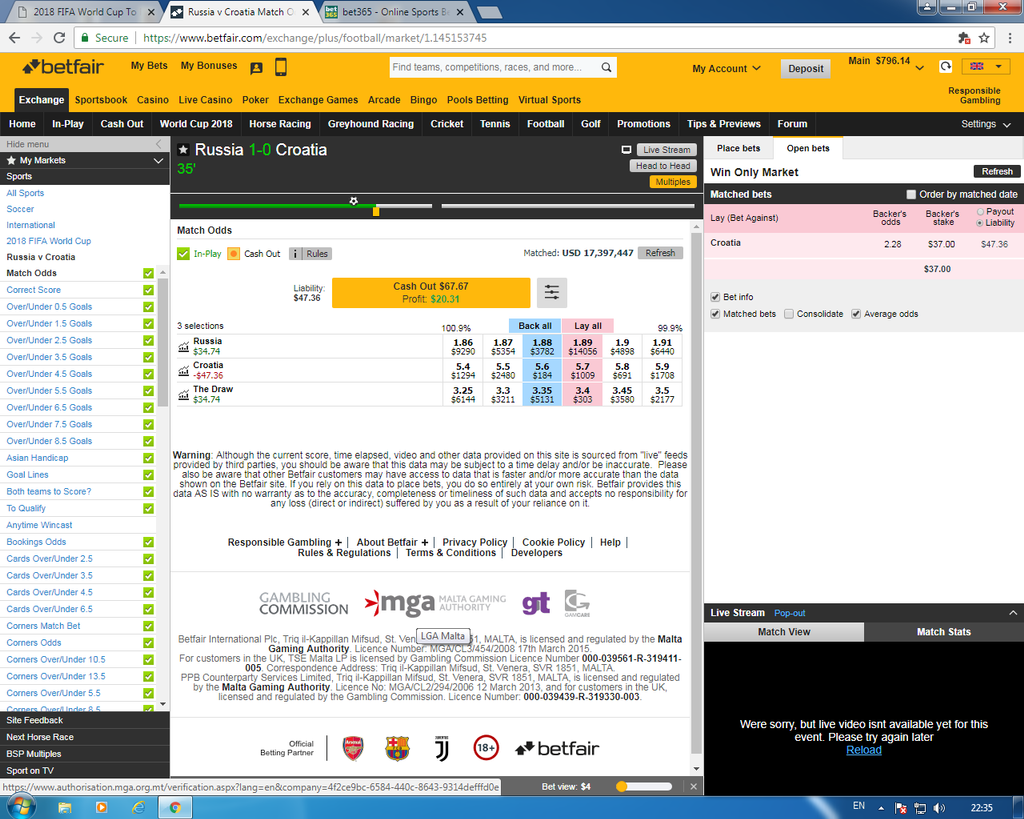This screenshot has height=819, width=1024.
Task: Open the Settings dropdown
Action: coord(985,124)
